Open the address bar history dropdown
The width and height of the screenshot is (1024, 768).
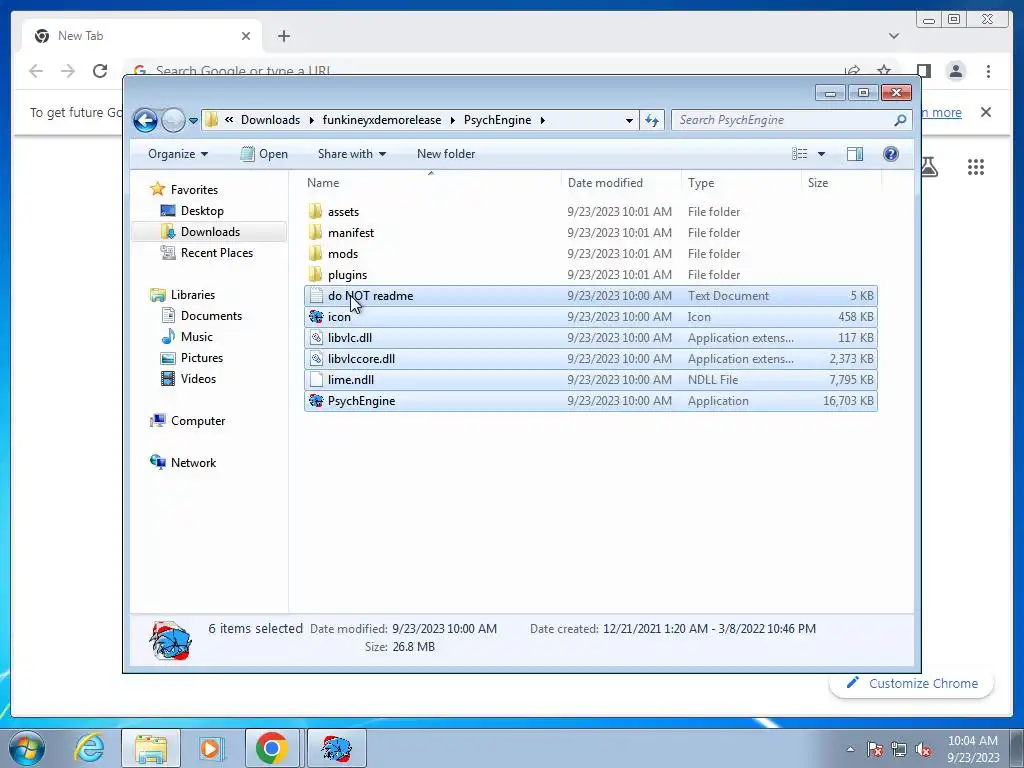click(629, 120)
